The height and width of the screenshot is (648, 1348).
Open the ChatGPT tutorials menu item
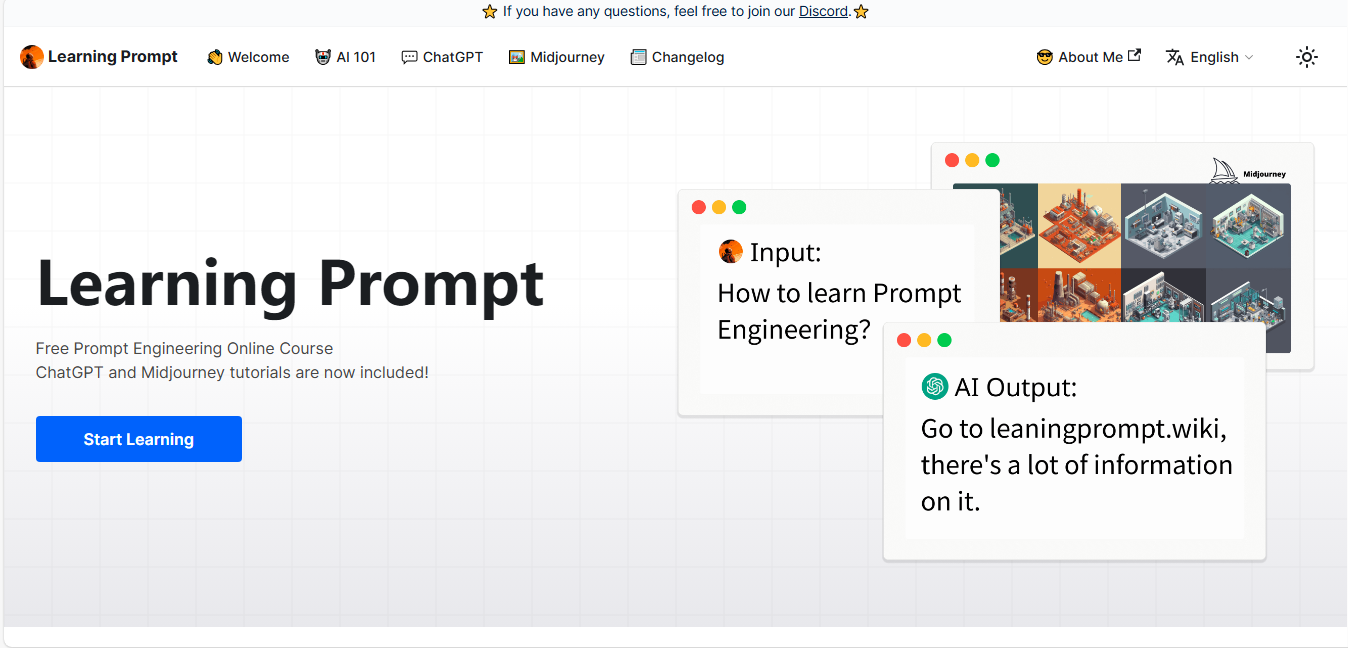pyautogui.click(x=442, y=57)
